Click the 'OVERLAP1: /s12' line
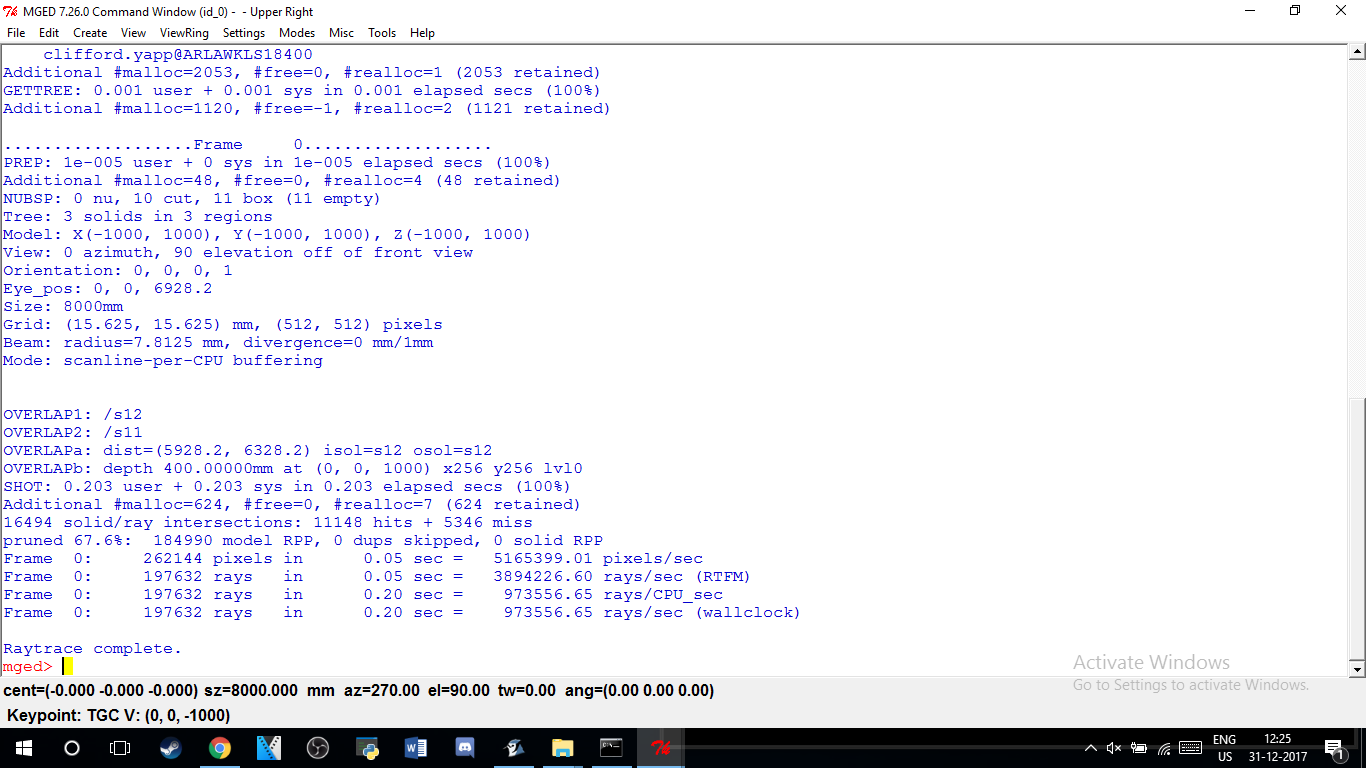This screenshot has height=768, width=1366. coord(73,414)
